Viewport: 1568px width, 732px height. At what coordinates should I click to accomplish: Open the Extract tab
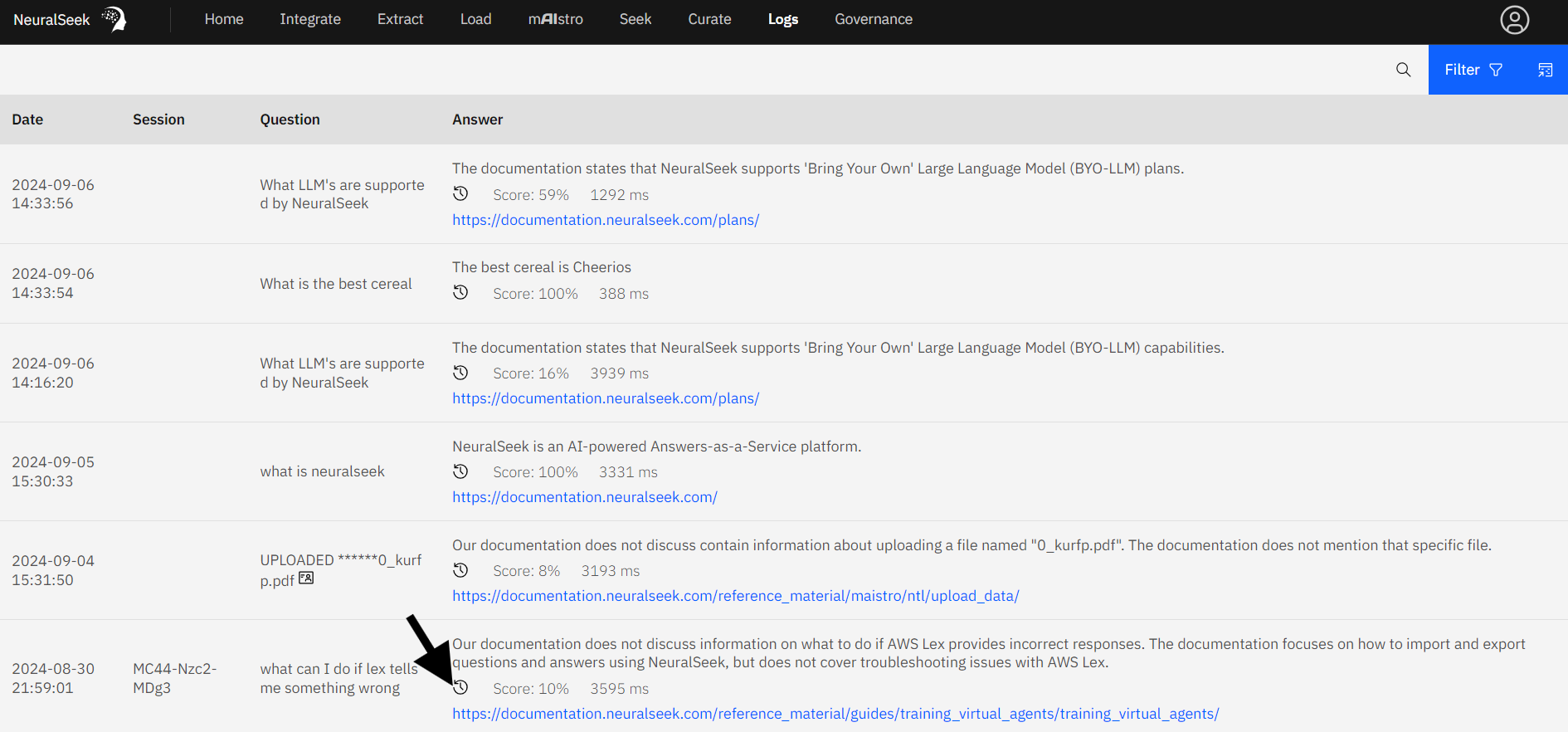(400, 19)
